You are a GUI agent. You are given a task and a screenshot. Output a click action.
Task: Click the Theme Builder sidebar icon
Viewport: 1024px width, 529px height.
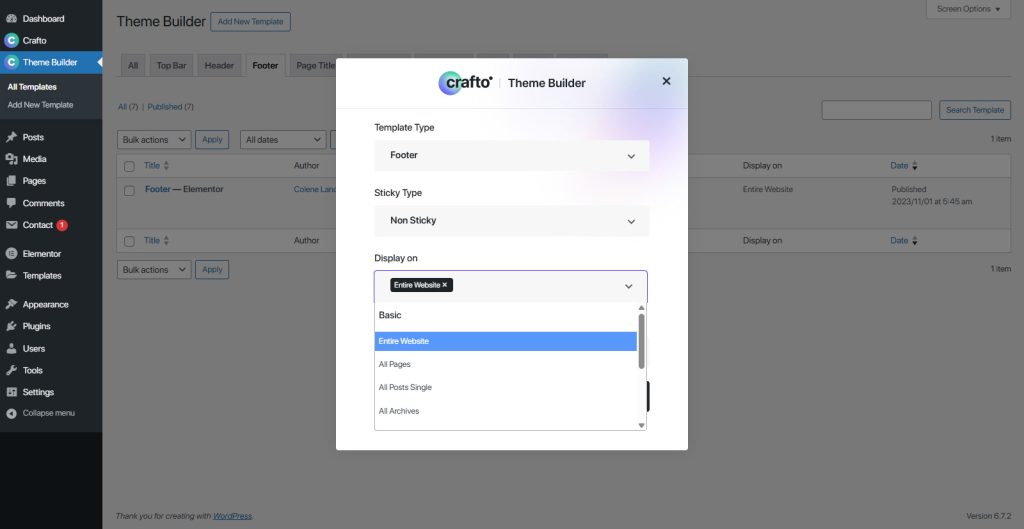(11, 63)
